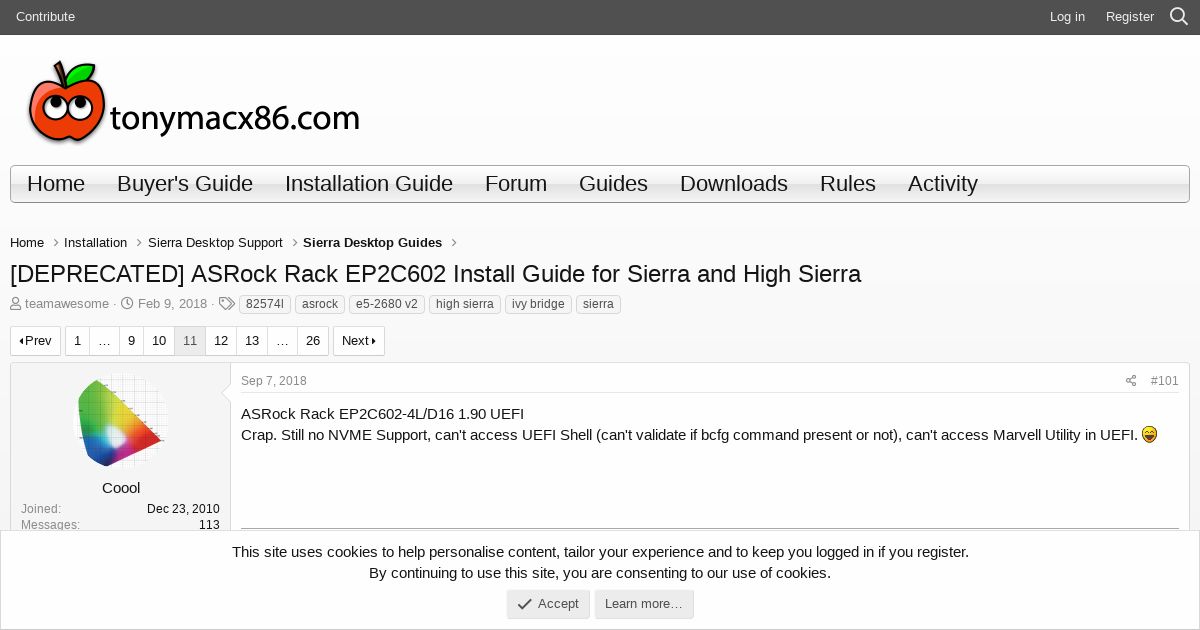Go to the Next page
The image size is (1200, 630).
pyautogui.click(x=359, y=341)
